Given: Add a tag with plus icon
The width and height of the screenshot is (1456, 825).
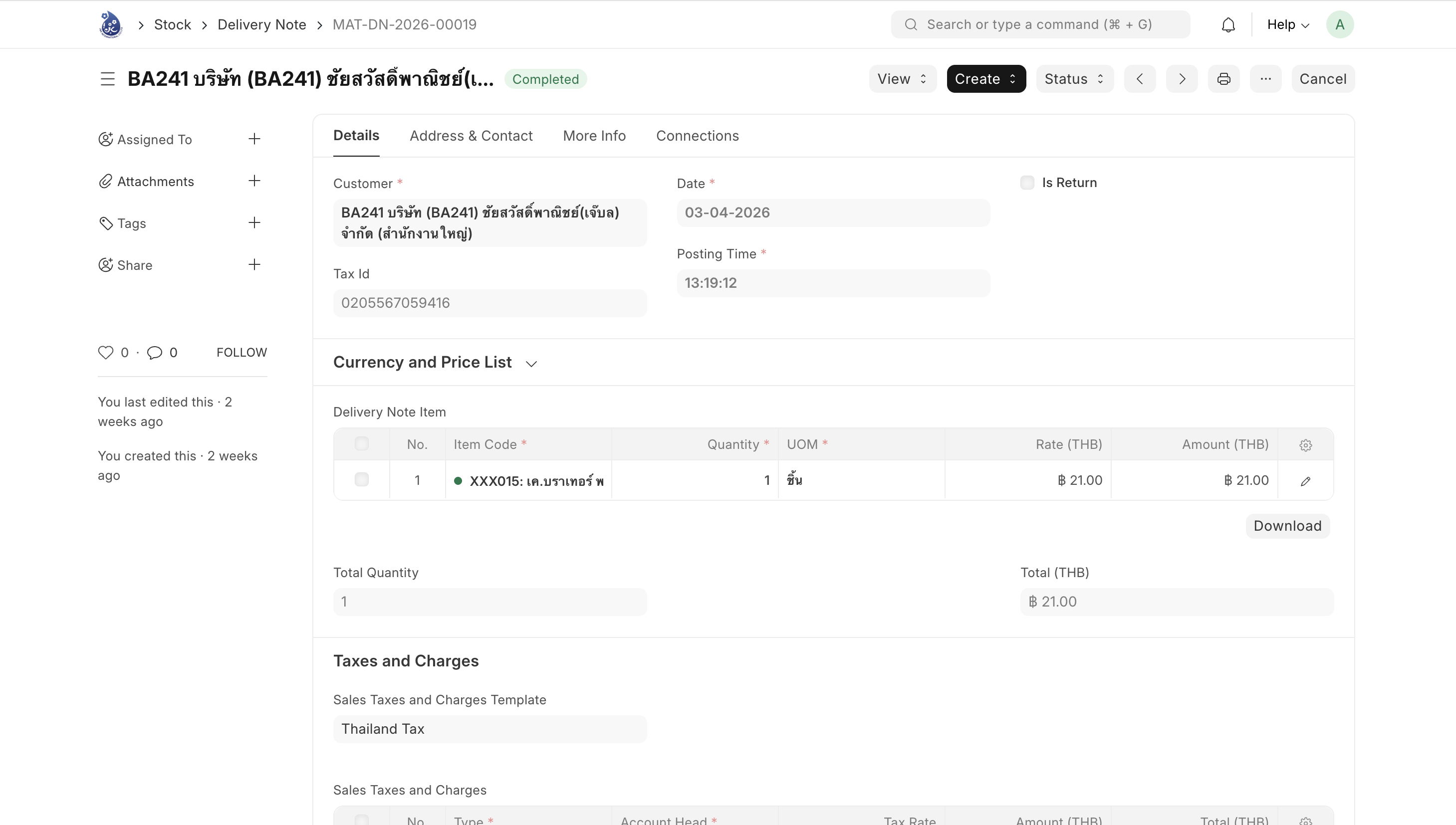Looking at the screenshot, I should (254, 222).
